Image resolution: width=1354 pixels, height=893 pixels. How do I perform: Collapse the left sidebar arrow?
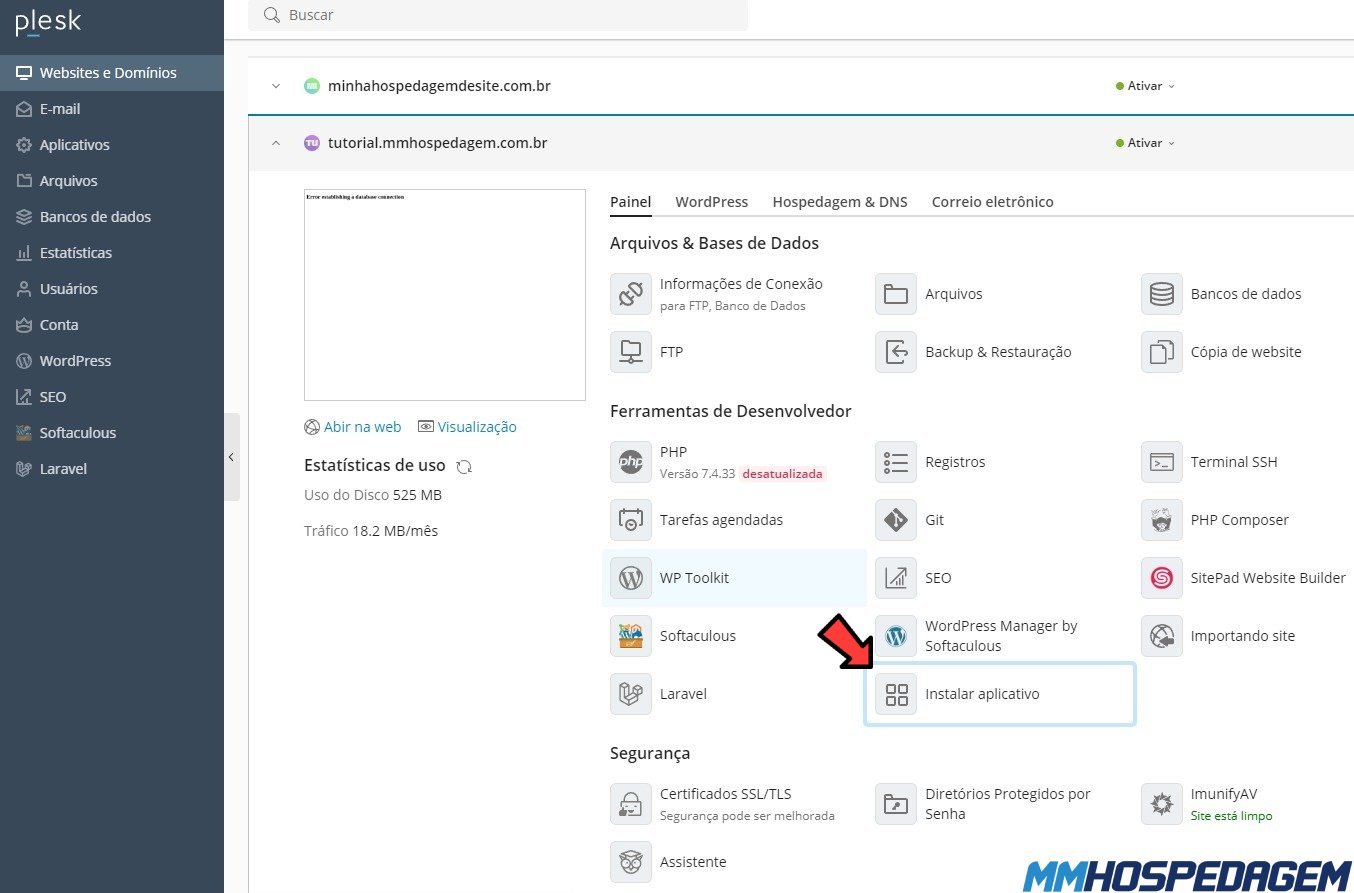(231, 457)
